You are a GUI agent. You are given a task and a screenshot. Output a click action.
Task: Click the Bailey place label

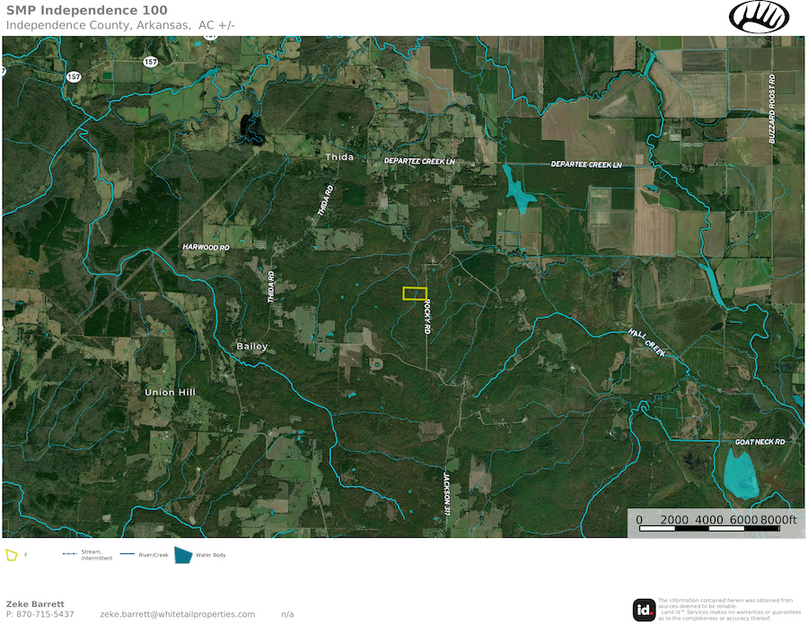(x=252, y=346)
